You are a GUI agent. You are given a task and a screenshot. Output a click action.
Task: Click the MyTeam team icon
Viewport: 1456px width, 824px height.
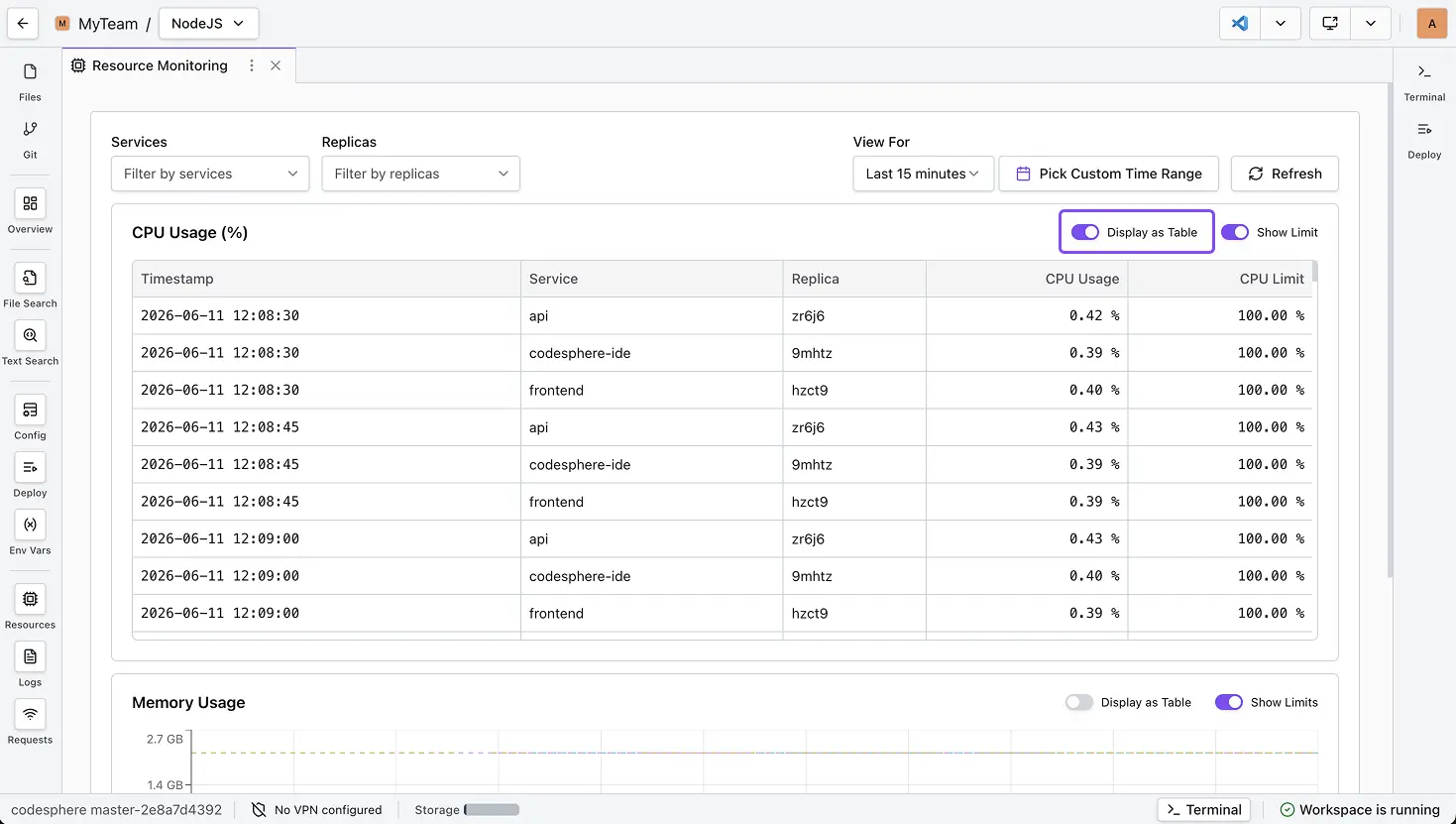pos(62,24)
